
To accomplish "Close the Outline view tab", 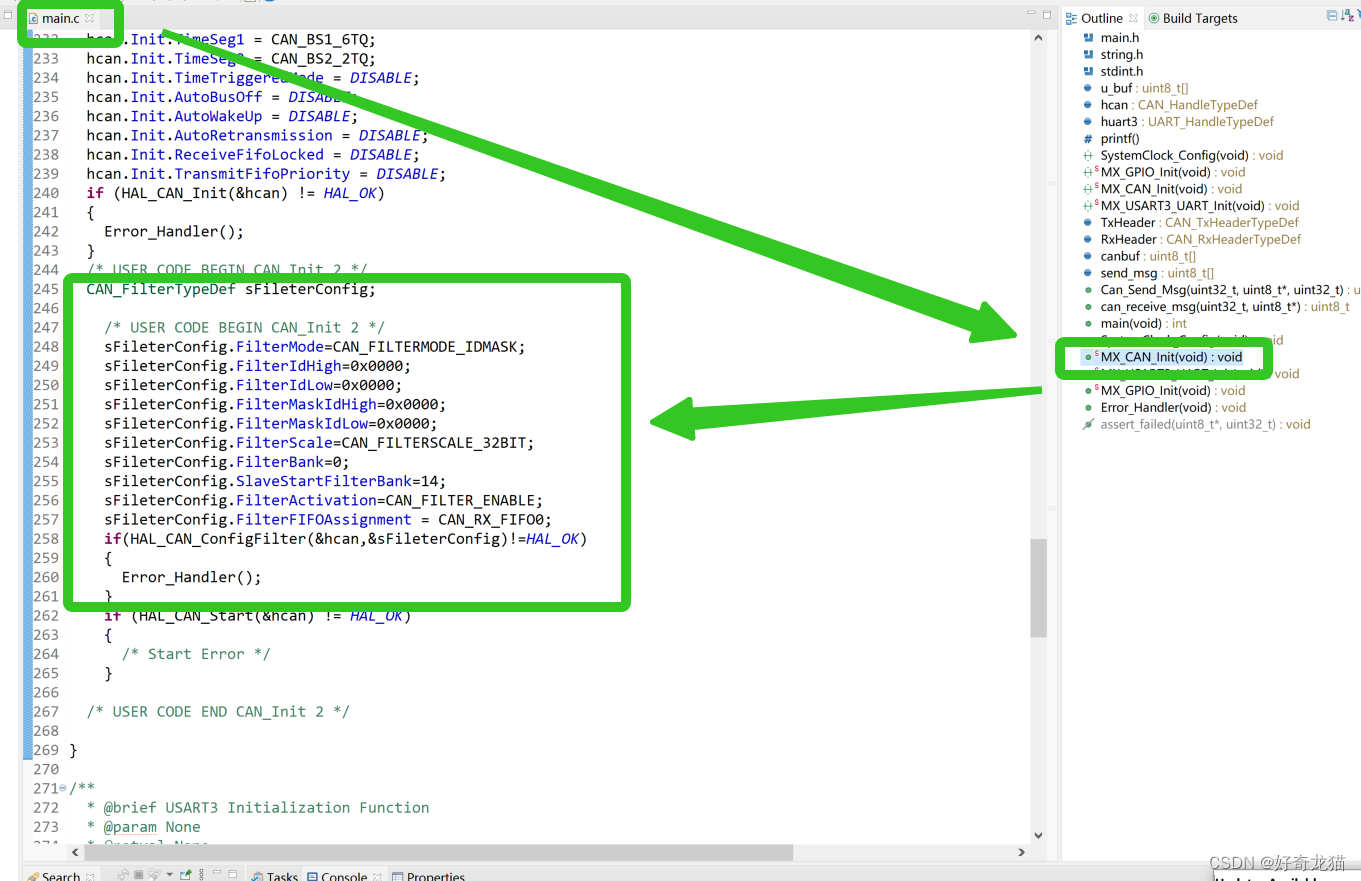I will click(1133, 18).
